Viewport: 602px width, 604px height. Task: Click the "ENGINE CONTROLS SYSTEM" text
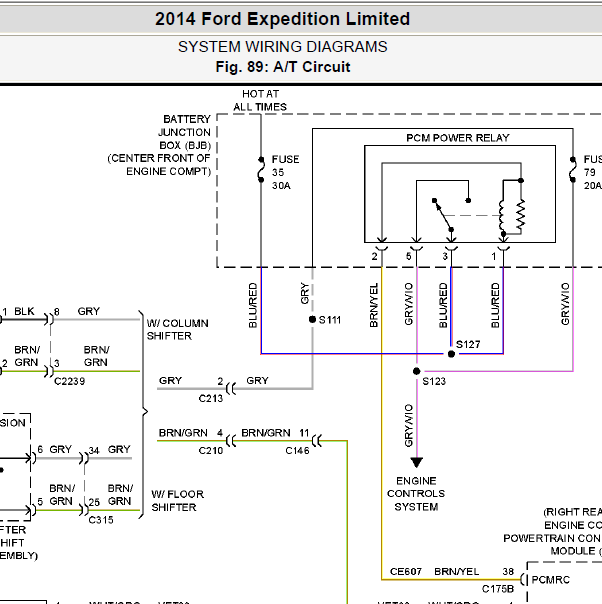[x=416, y=494]
